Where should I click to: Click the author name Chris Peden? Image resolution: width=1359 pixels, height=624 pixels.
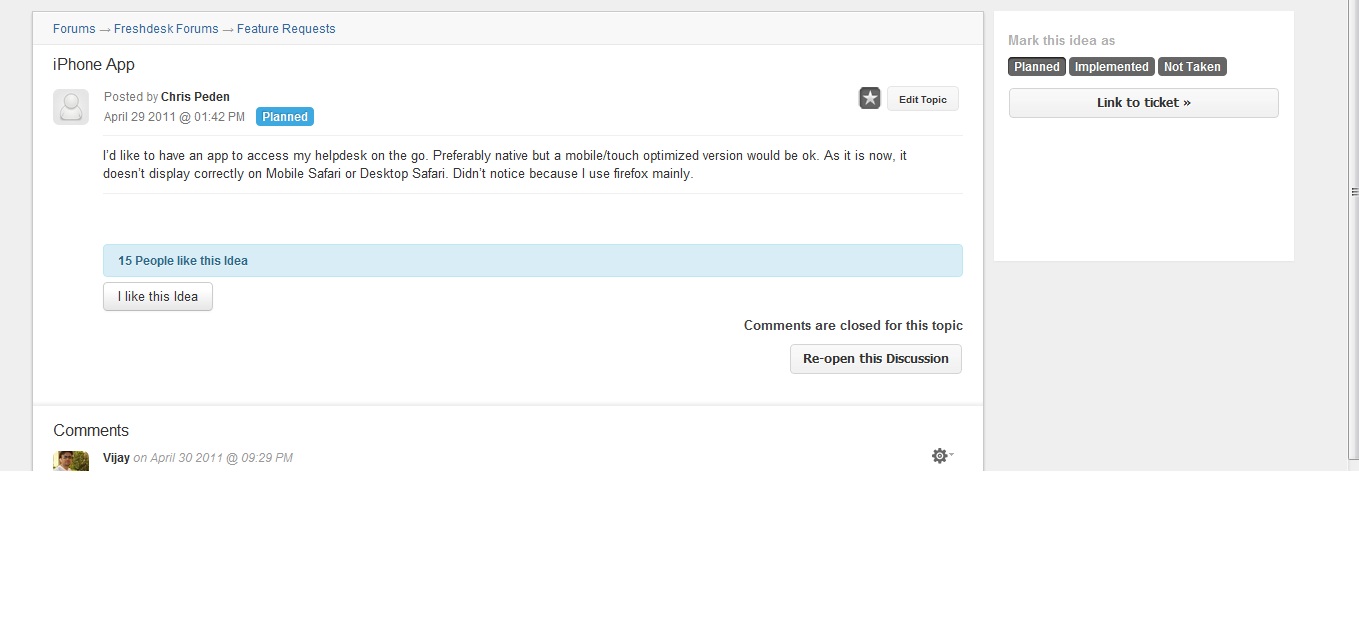(195, 97)
